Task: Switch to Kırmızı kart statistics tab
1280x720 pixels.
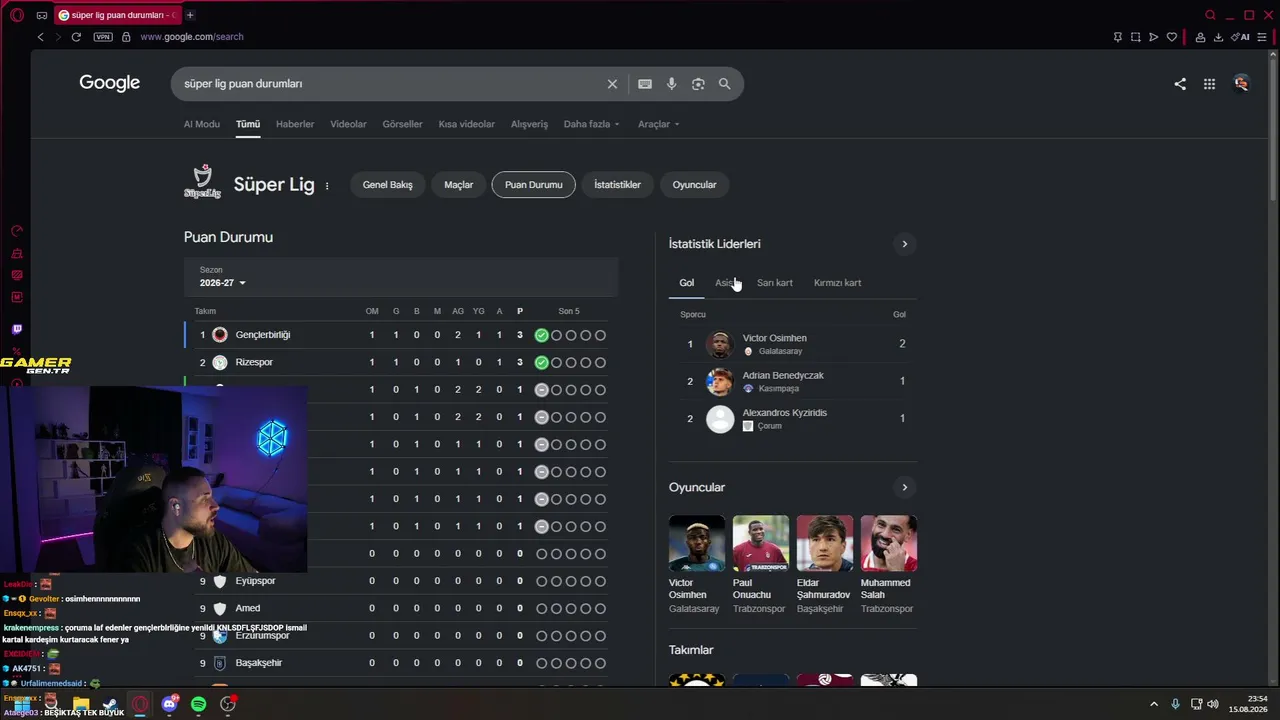Action: click(838, 283)
